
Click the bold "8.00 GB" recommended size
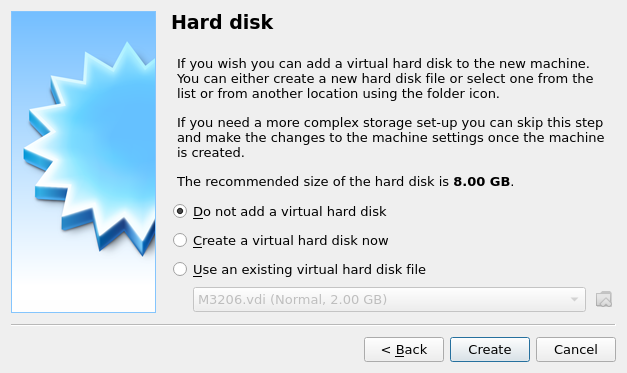(481, 182)
